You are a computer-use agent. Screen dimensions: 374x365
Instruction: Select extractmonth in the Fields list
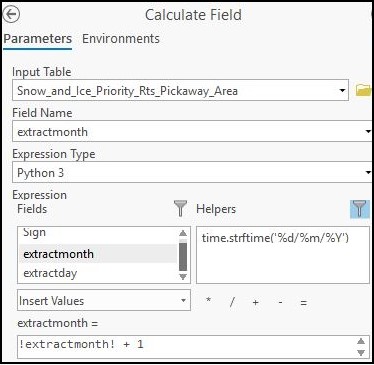point(98,254)
